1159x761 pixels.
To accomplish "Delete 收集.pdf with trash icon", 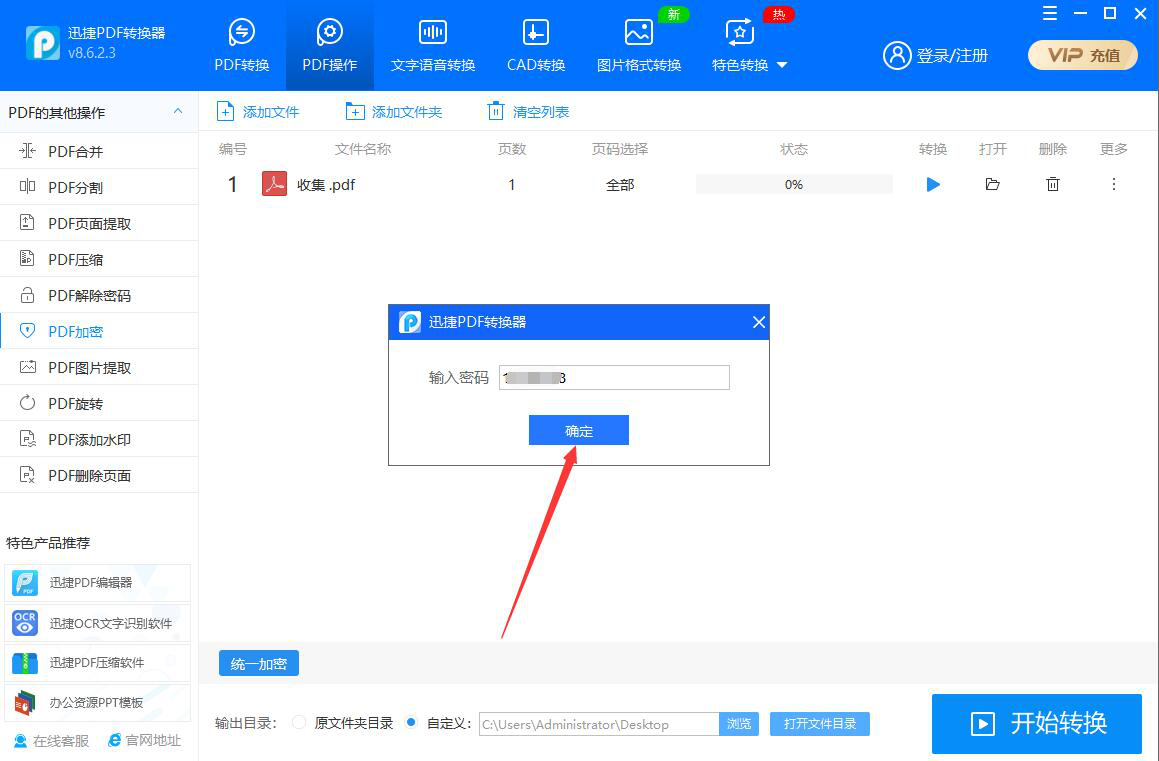I will pos(1053,184).
